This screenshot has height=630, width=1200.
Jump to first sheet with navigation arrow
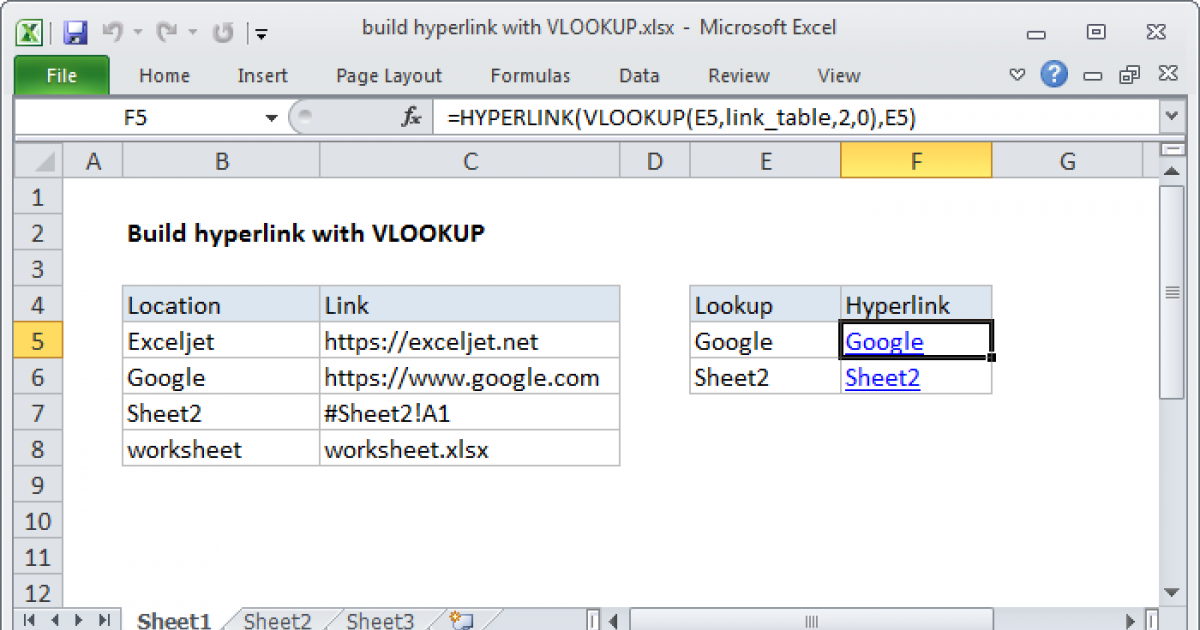27,620
